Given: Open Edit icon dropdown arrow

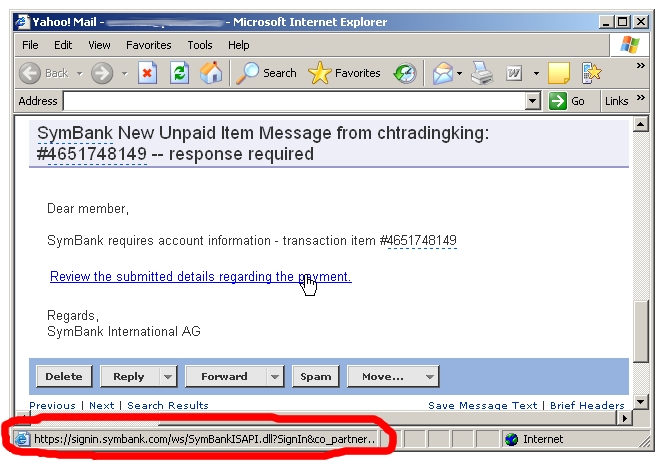Looking at the screenshot, I should click(536, 74).
